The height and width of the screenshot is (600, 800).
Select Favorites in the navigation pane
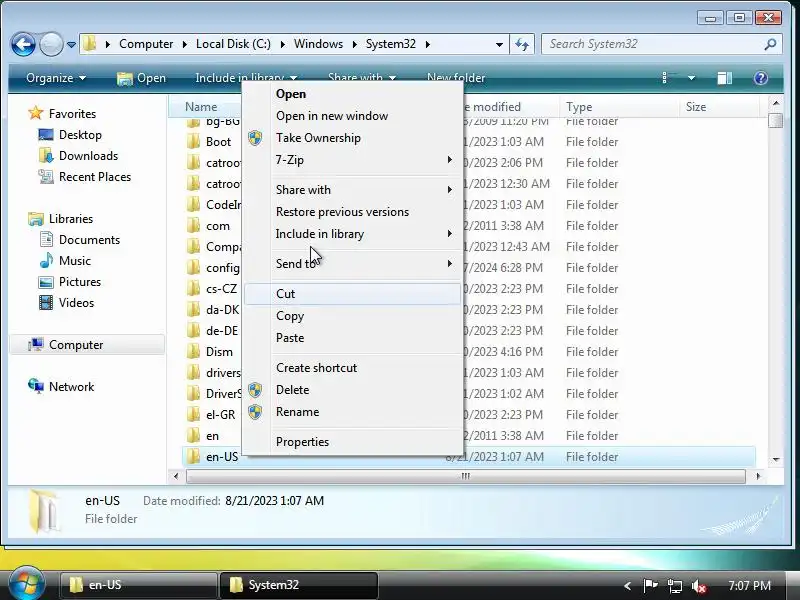click(x=72, y=113)
